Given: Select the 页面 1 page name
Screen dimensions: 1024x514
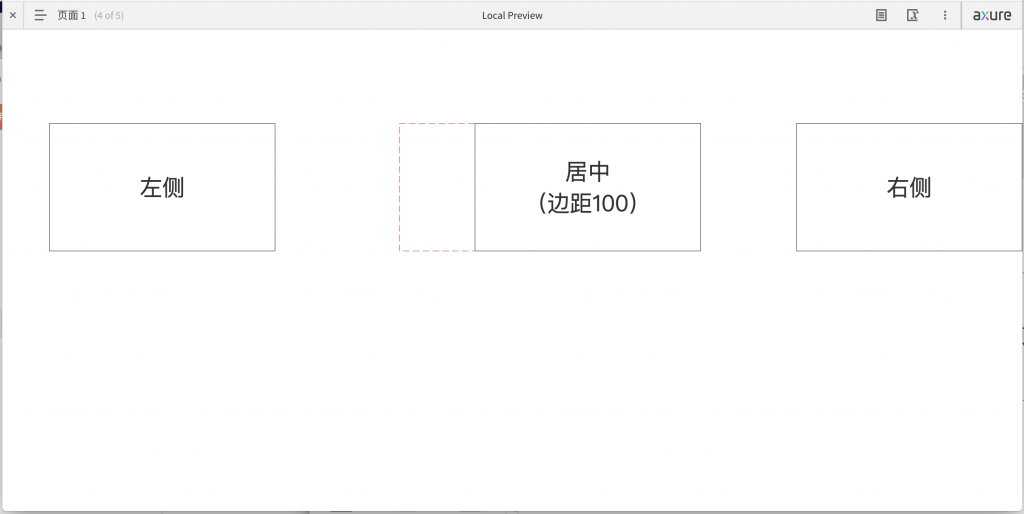Looking at the screenshot, I should (x=71, y=15).
